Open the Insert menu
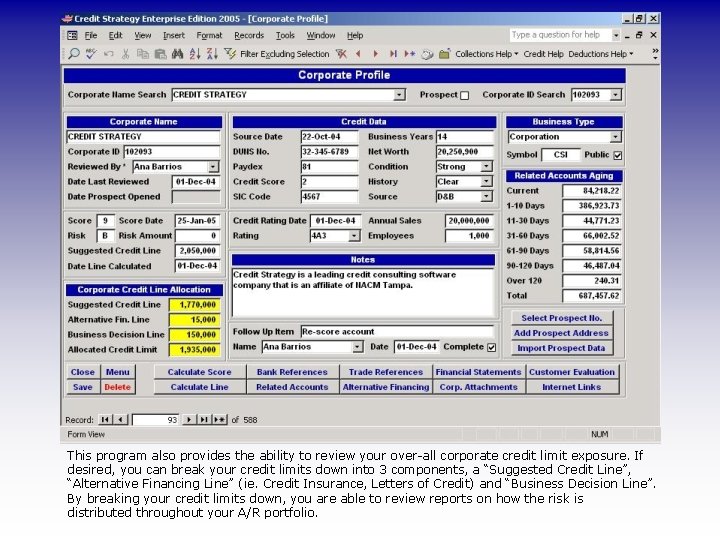Image resolution: width=720 pixels, height=540 pixels. (x=174, y=35)
